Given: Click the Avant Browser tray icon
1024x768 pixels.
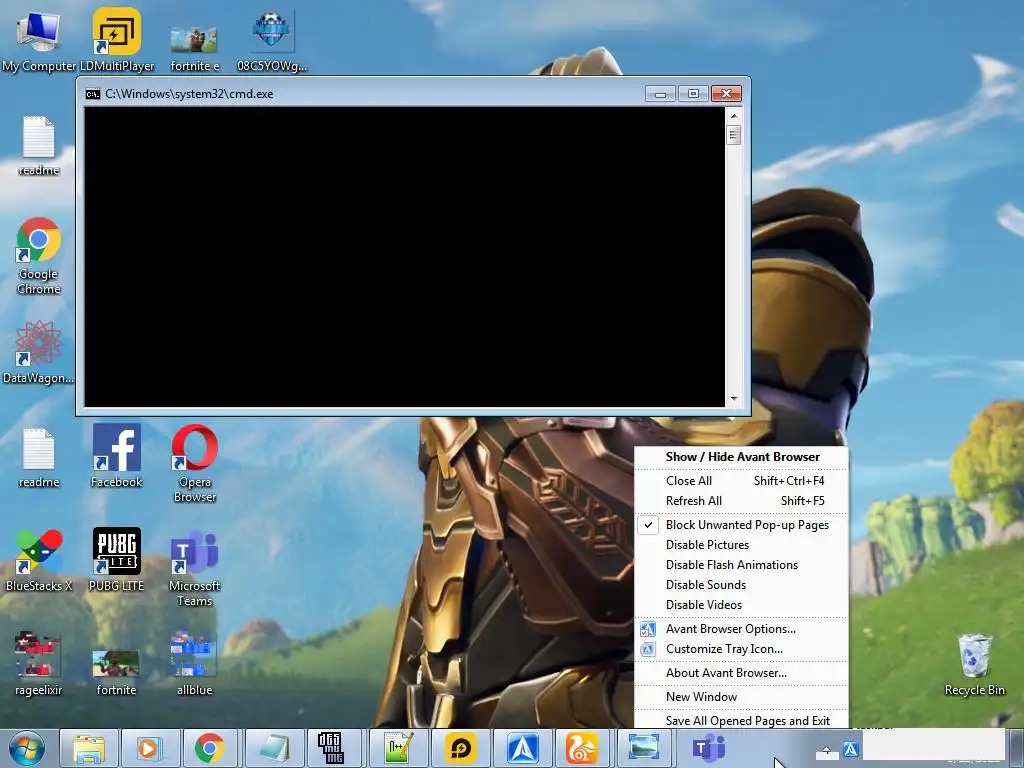Looking at the screenshot, I should pyautogui.click(x=850, y=750).
